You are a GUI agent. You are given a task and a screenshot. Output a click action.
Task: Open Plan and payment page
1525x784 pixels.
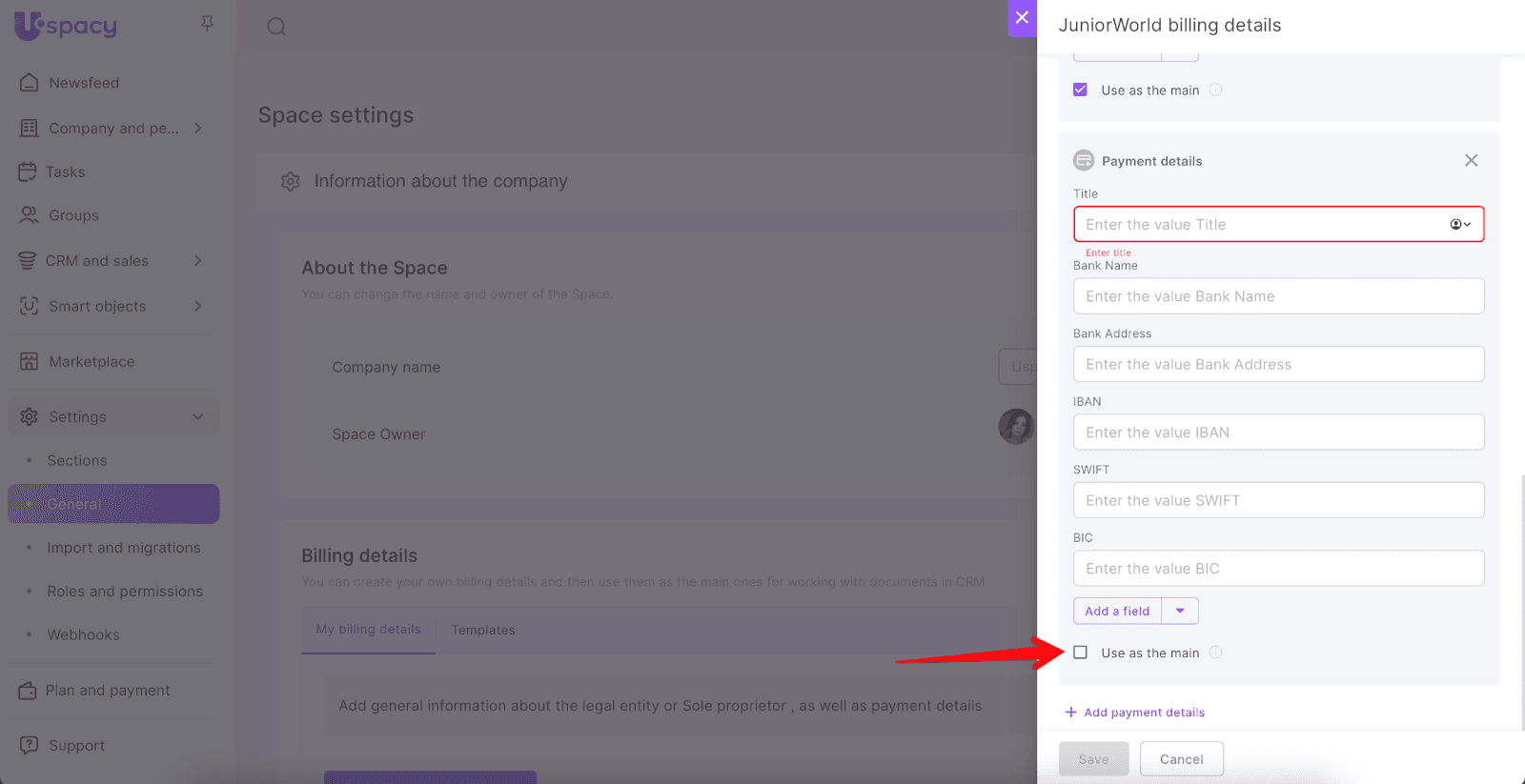(108, 691)
